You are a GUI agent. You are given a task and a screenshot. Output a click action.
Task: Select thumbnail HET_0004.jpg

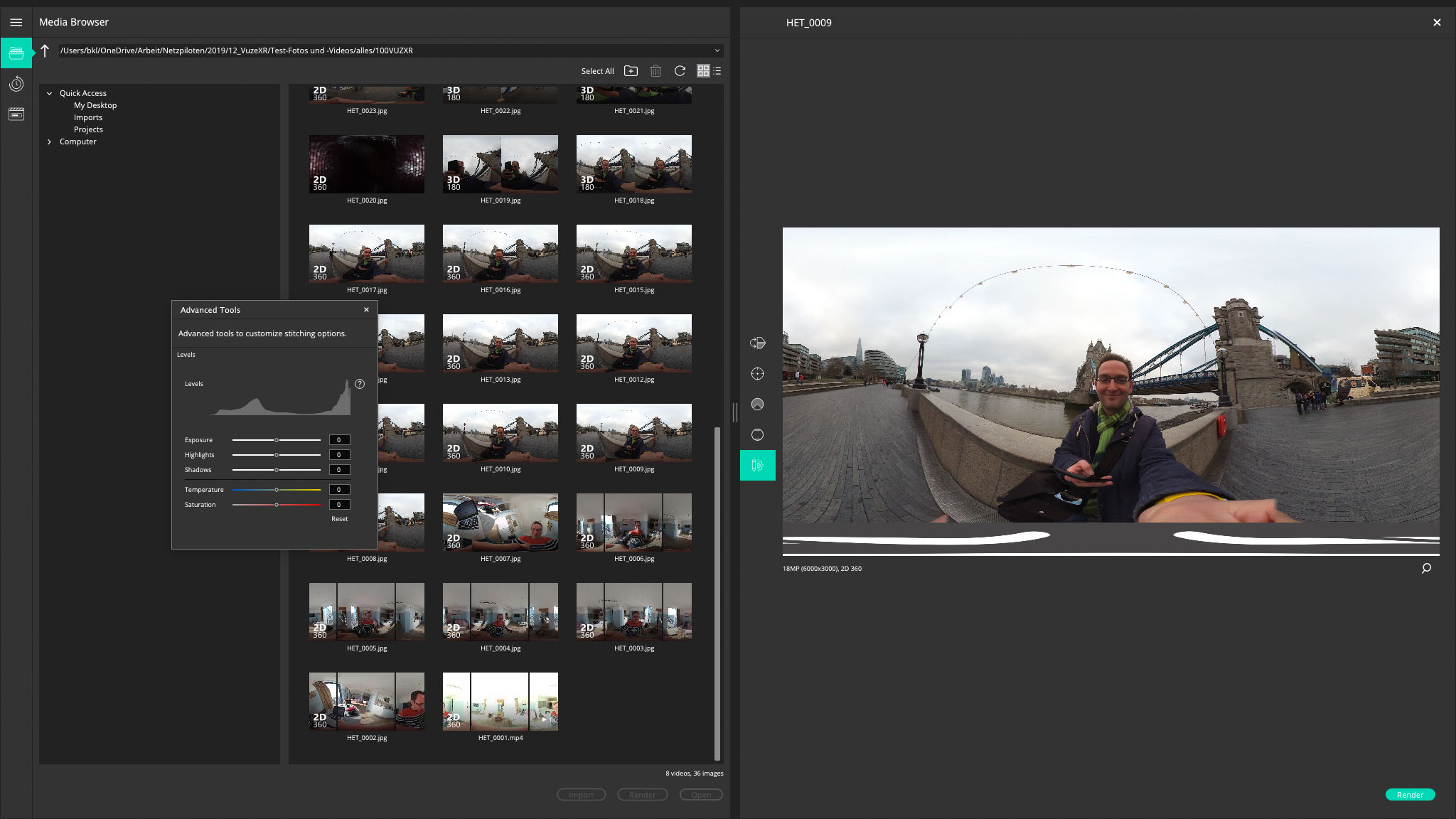point(500,612)
